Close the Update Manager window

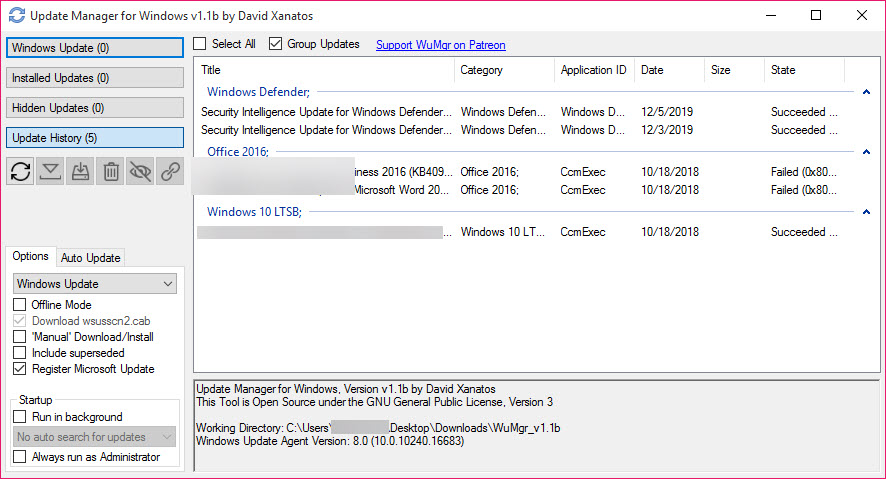click(x=861, y=15)
